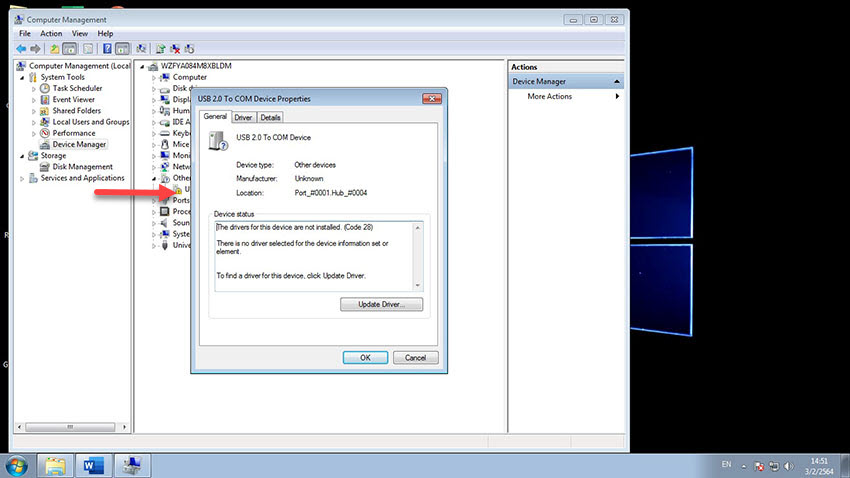This screenshot has width=850, height=478.
Task: Select Local Users and Groups
Action: [91, 122]
